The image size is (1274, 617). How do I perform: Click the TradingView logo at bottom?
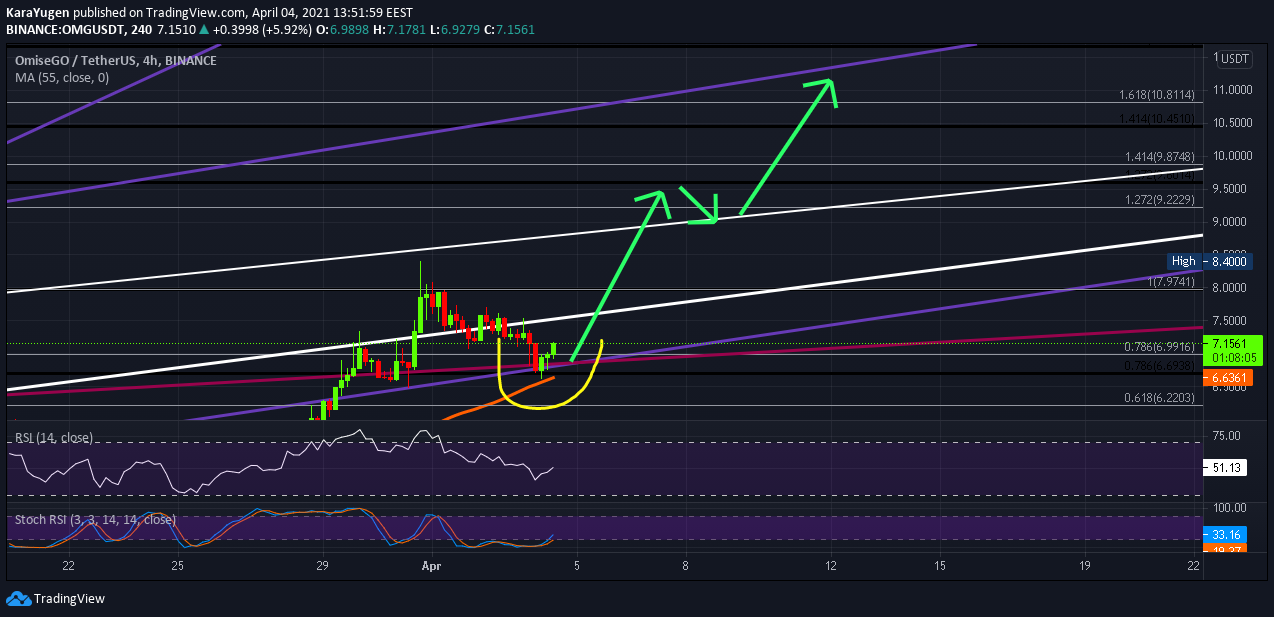coord(55,598)
